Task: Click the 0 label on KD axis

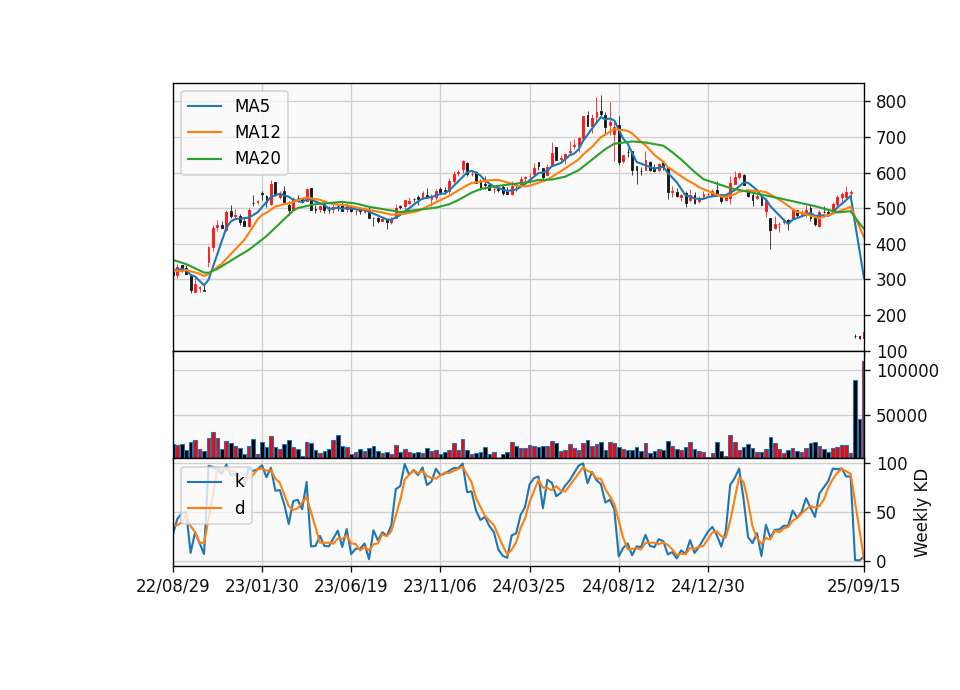Action: coord(880,561)
